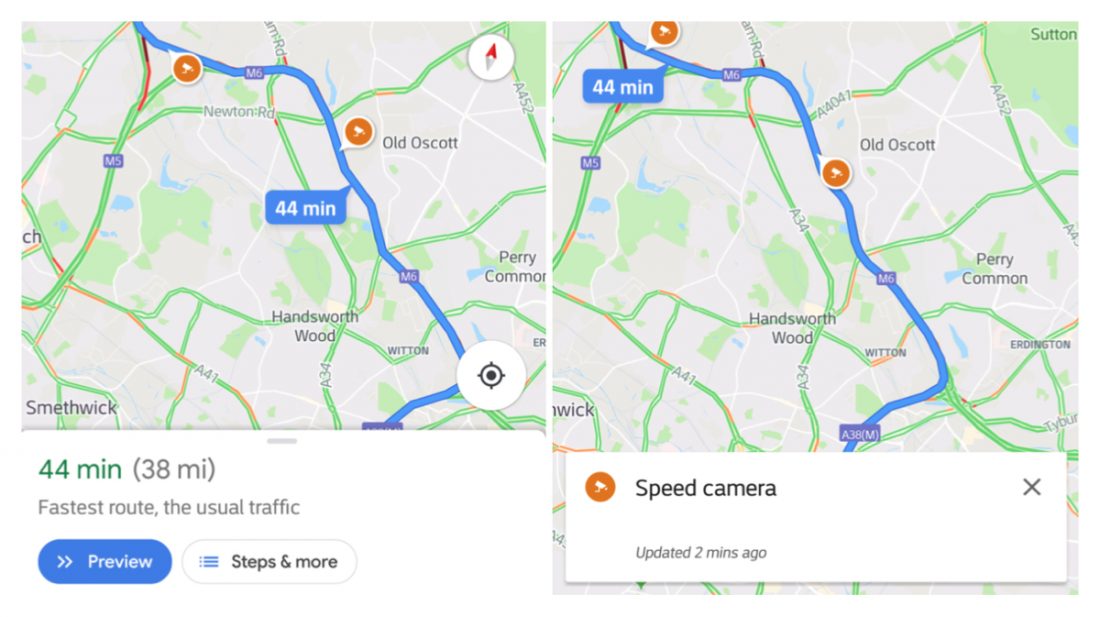Tap the M5 road badge on right map
Screen dimensions: 1100x617
tap(591, 163)
